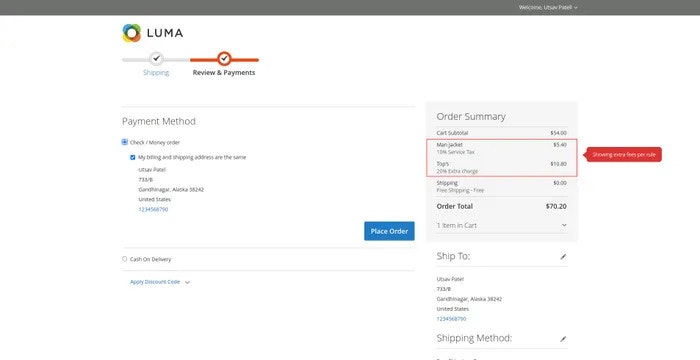
Task: Edit the Ship To address pencil icon
Action: click(x=563, y=257)
